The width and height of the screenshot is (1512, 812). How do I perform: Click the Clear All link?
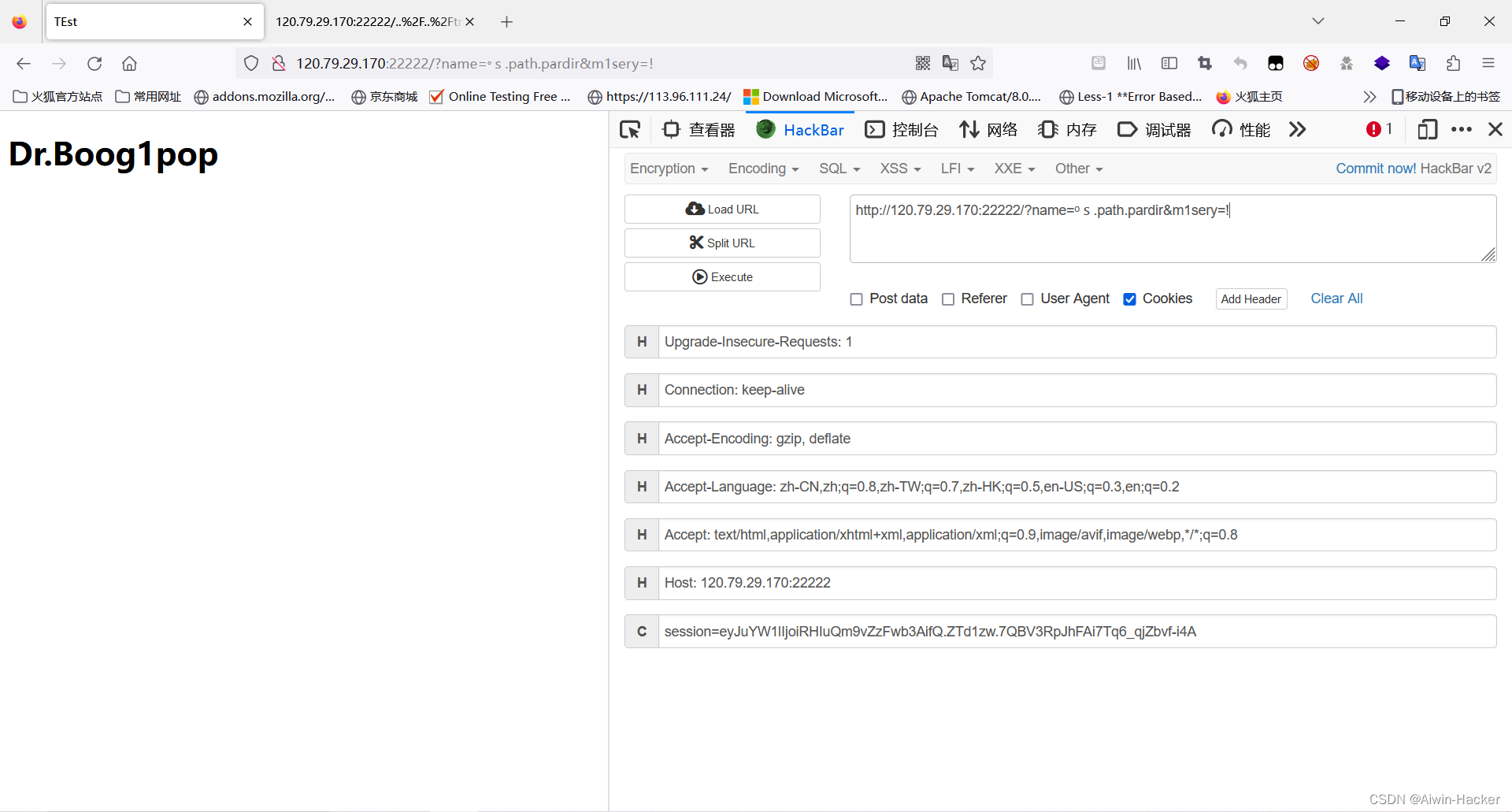pos(1336,298)
